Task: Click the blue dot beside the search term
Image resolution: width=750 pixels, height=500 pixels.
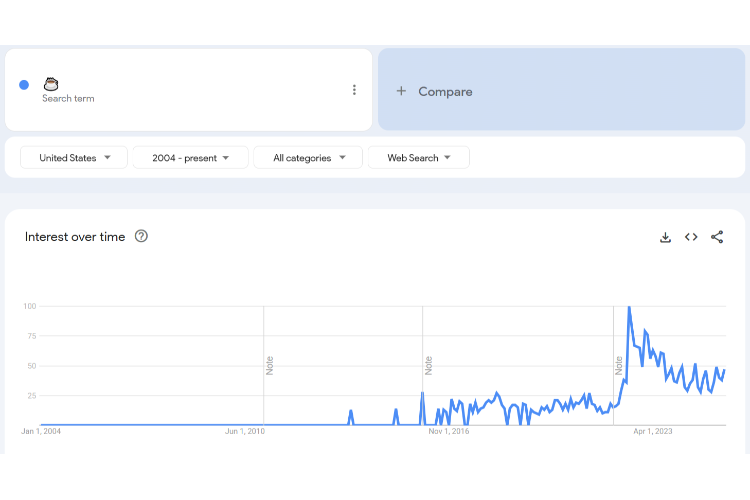Action: coord(24,85)
